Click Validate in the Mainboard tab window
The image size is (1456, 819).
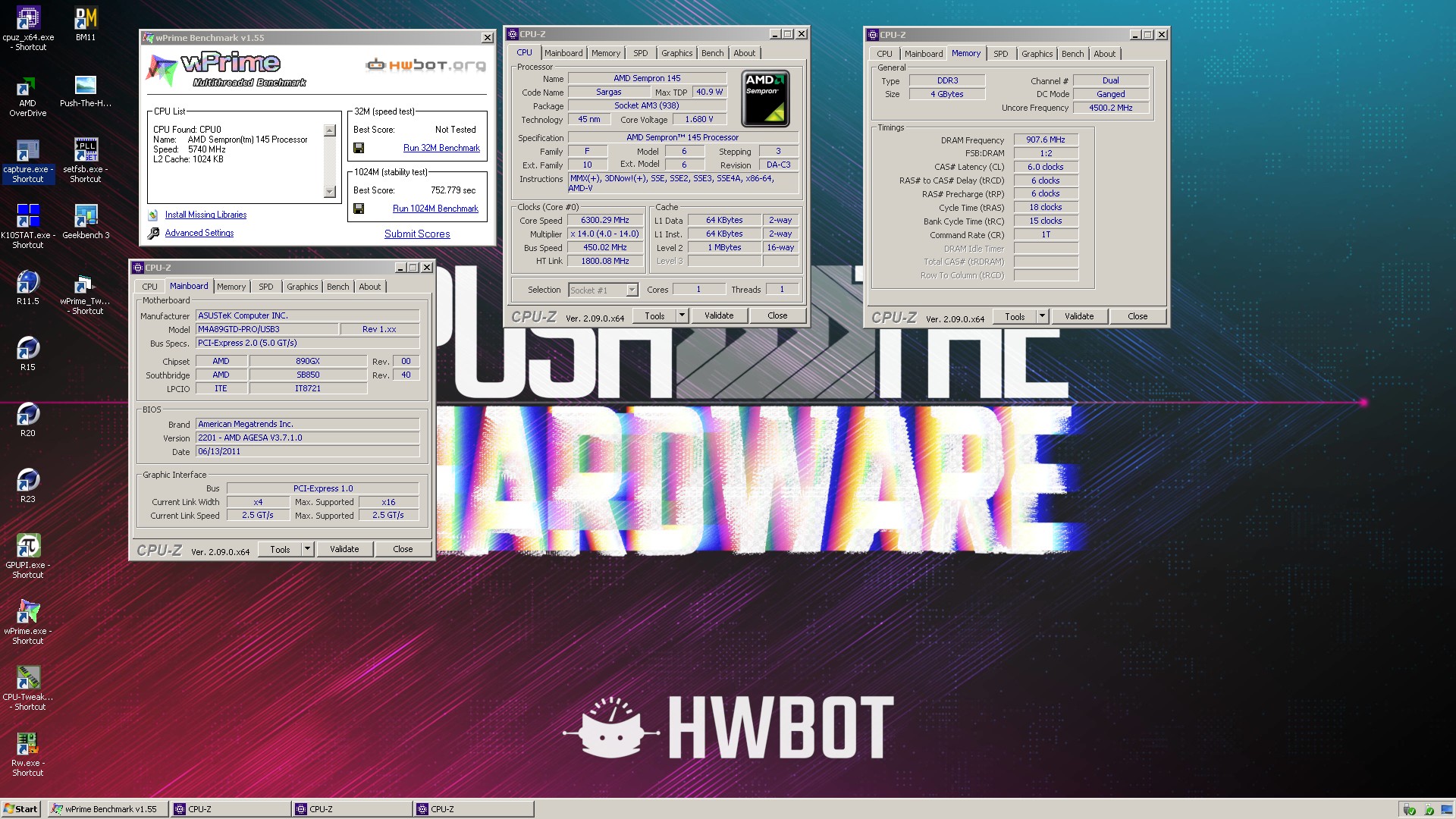[x=344, y=549]
